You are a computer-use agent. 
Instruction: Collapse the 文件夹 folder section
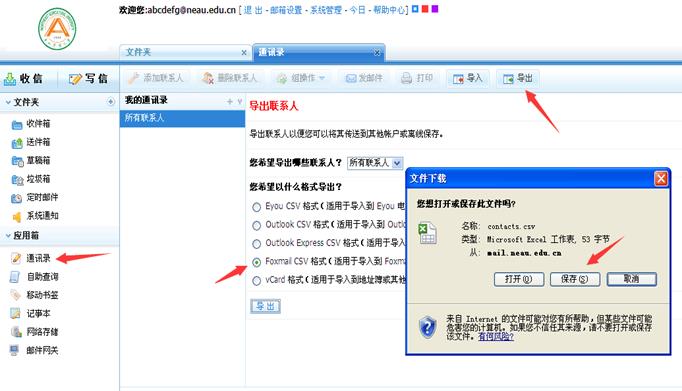[x=8, y=102]
